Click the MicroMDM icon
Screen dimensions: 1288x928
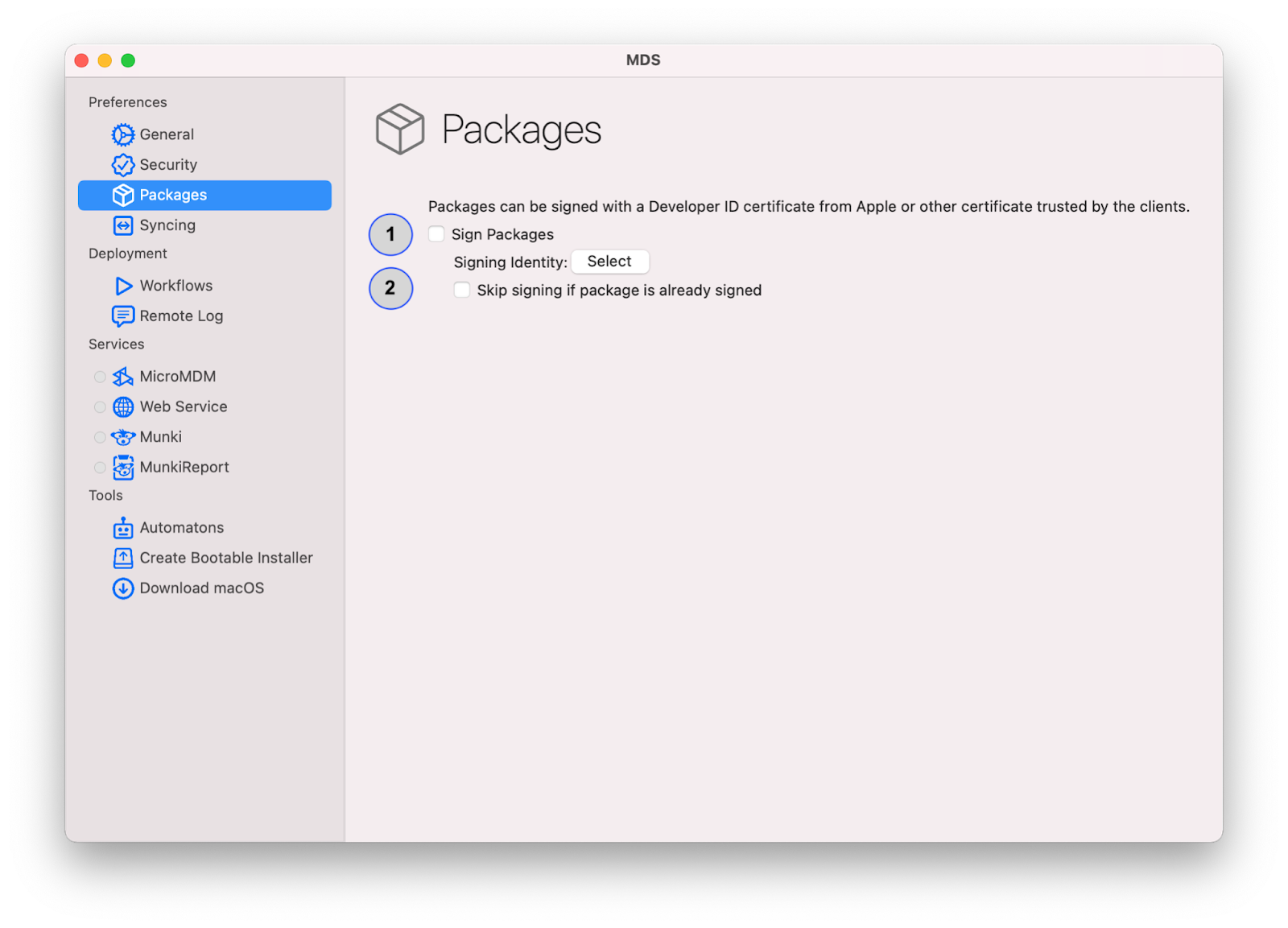[x=122, y=377]
